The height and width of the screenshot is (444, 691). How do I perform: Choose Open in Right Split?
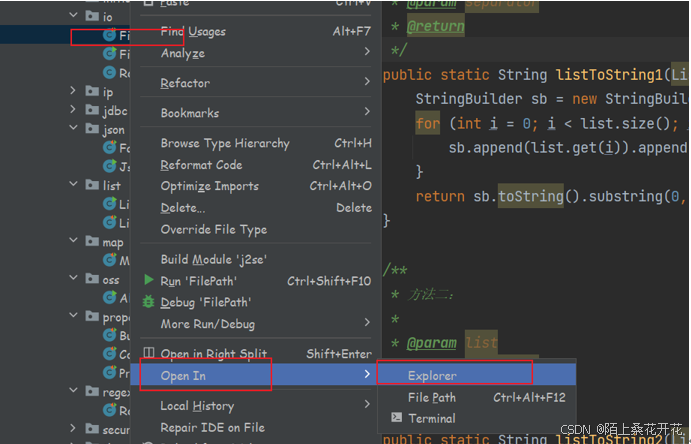pyautogui.click(x=256, y=354)
